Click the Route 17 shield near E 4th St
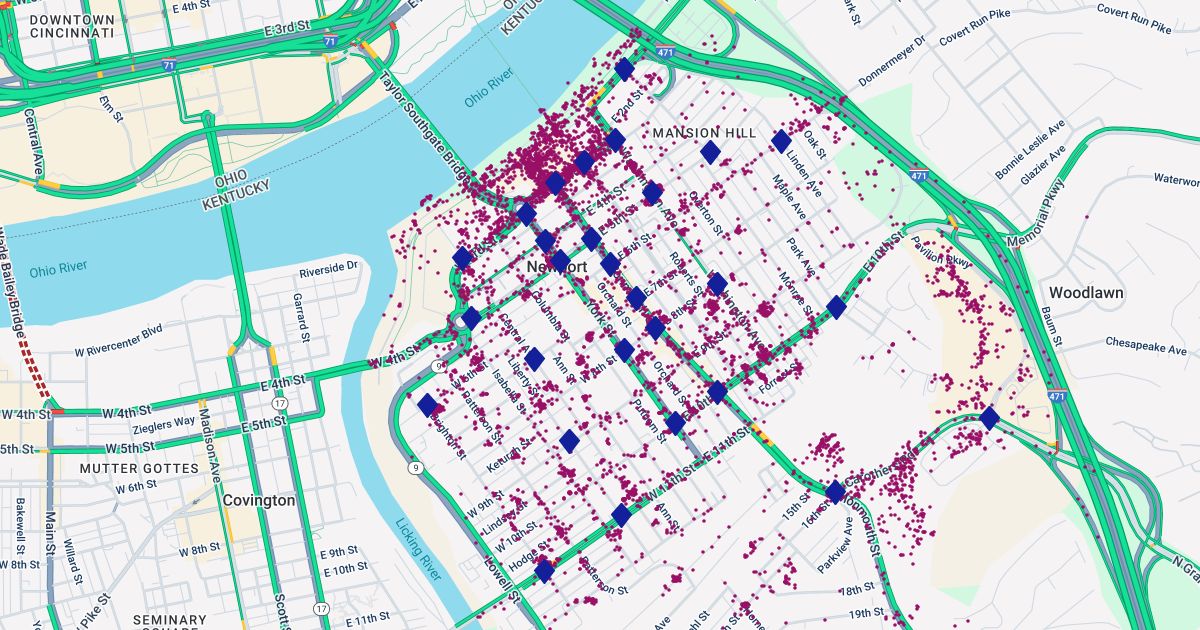The image size is (1200, 630). point(281,403)
